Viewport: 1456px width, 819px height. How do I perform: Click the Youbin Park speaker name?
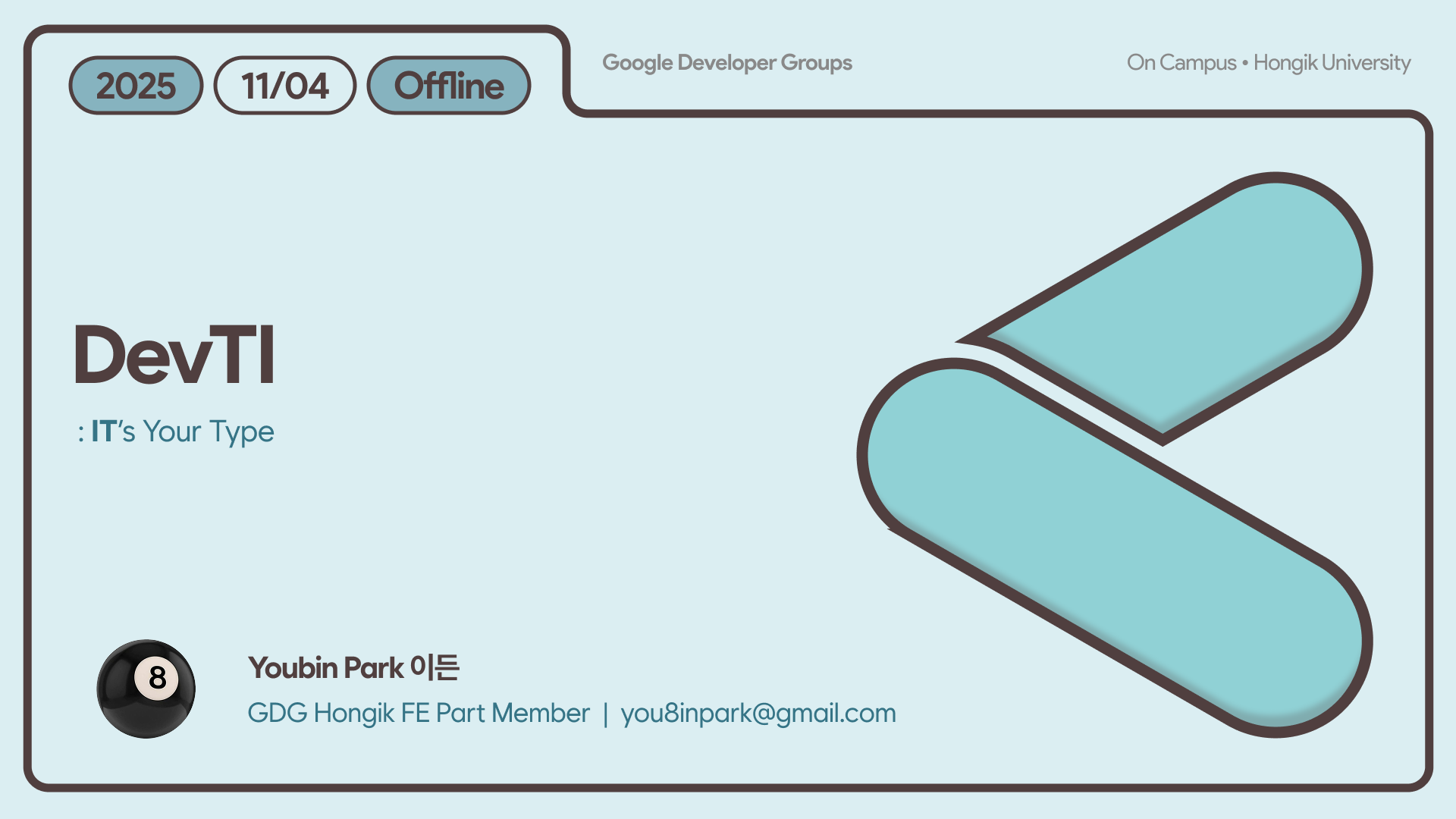click(x=326, y=668)
